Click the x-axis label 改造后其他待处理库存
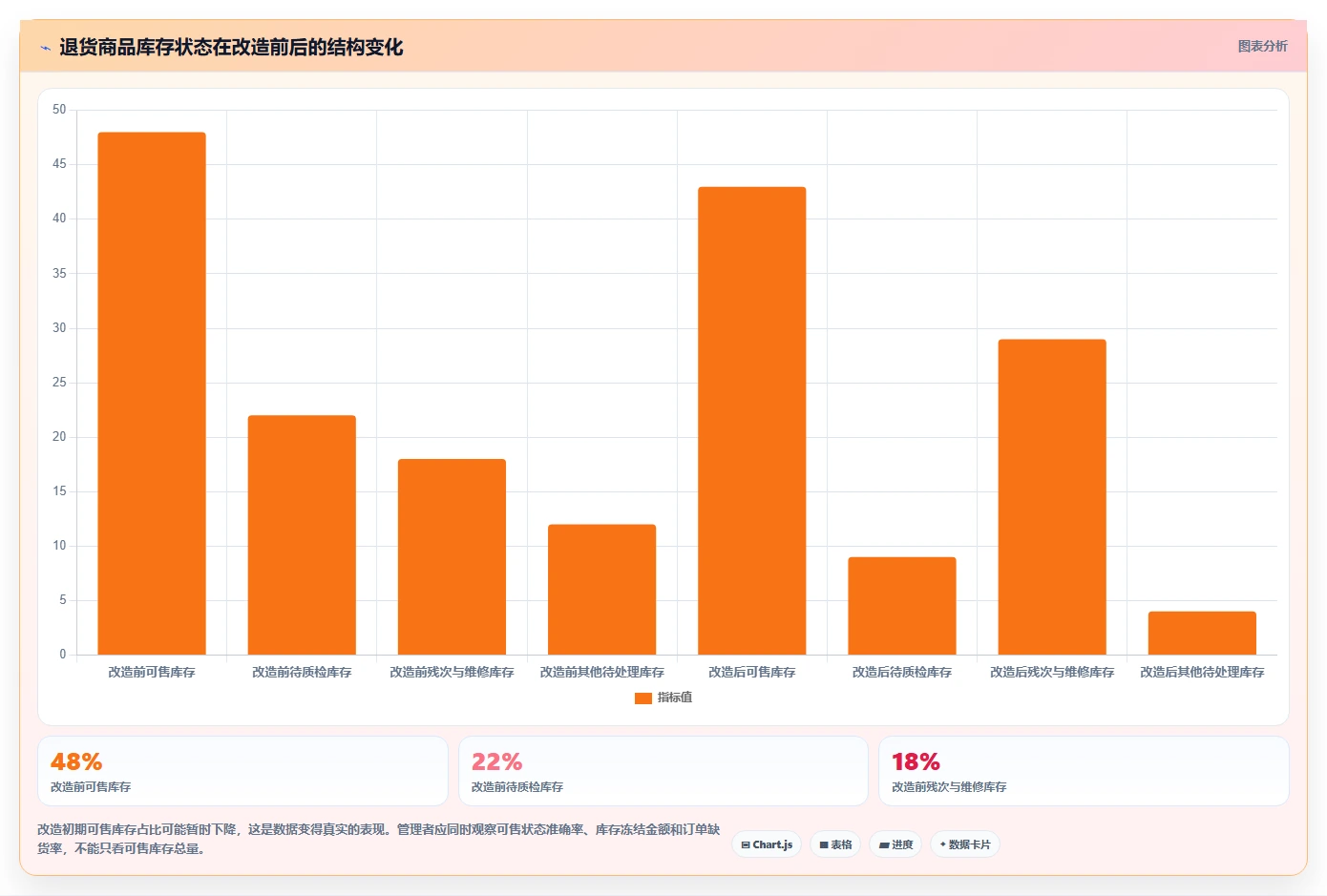Screen dimensions: 1327x896 1202,672
